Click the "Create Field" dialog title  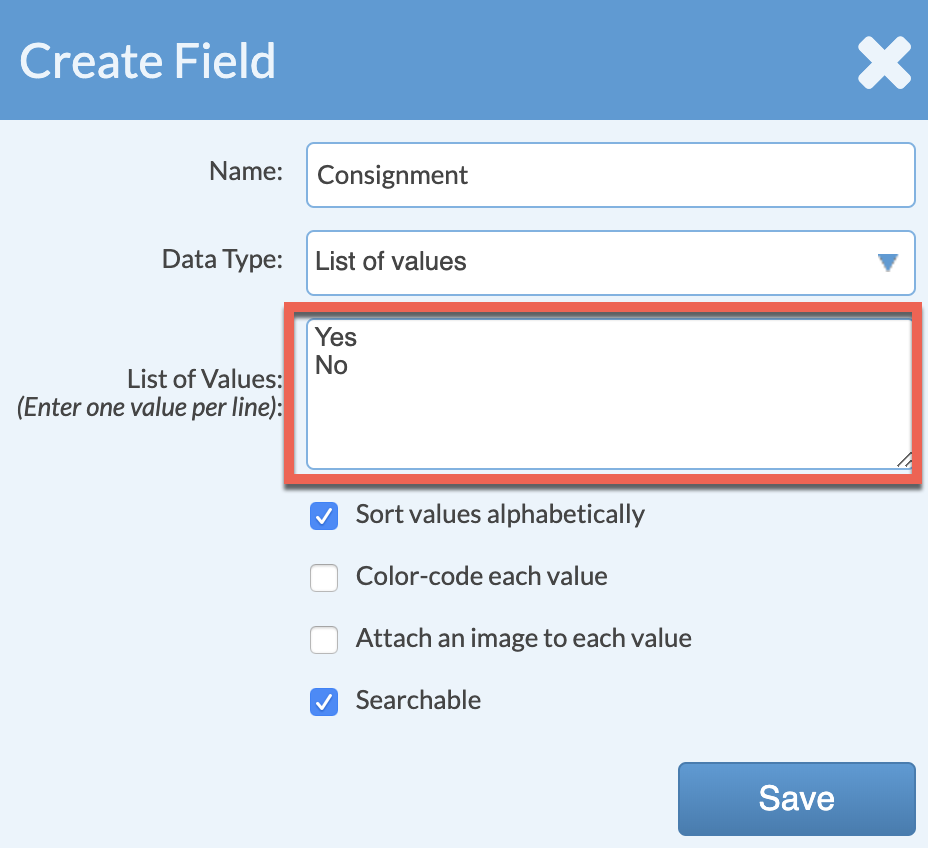148,61
